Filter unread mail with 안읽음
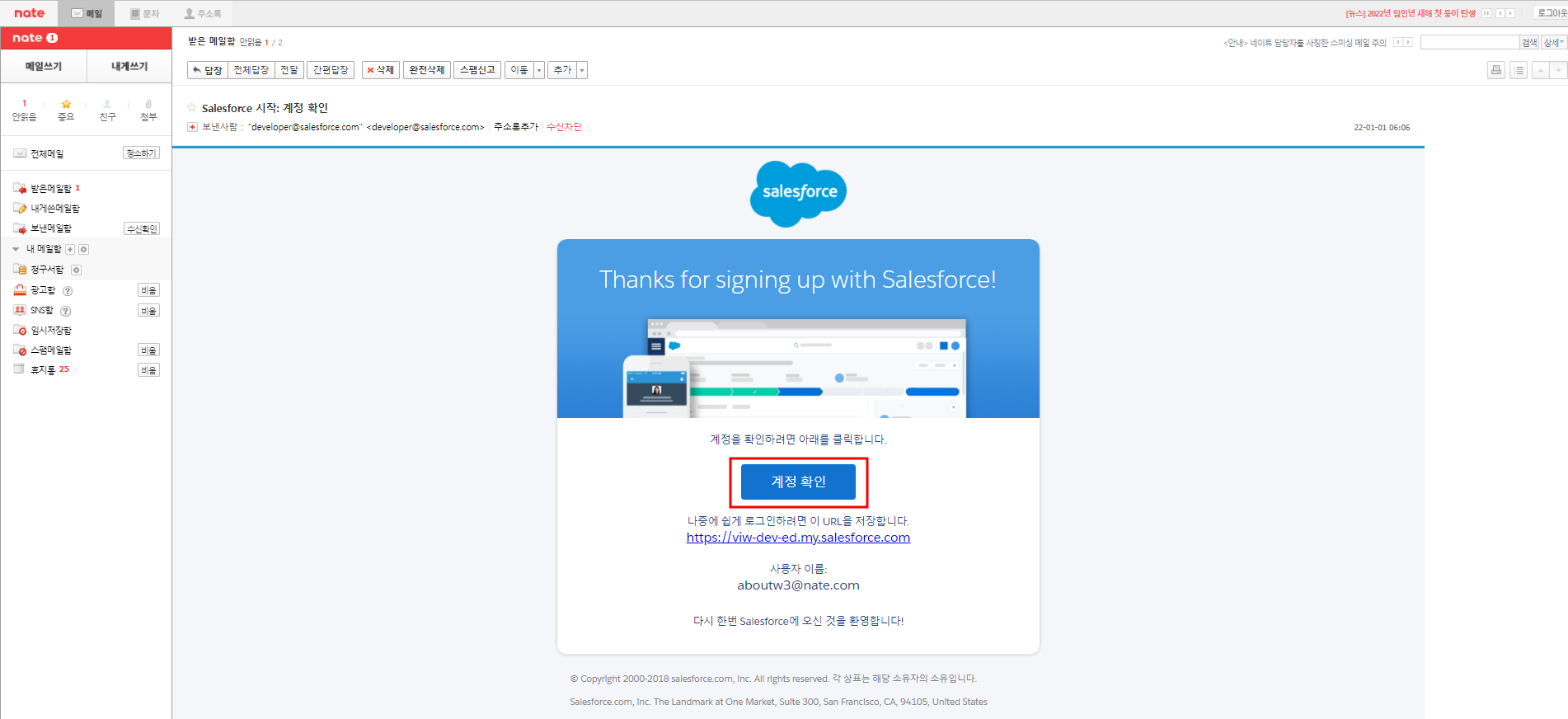The image size is (1568, 719). 24,110
